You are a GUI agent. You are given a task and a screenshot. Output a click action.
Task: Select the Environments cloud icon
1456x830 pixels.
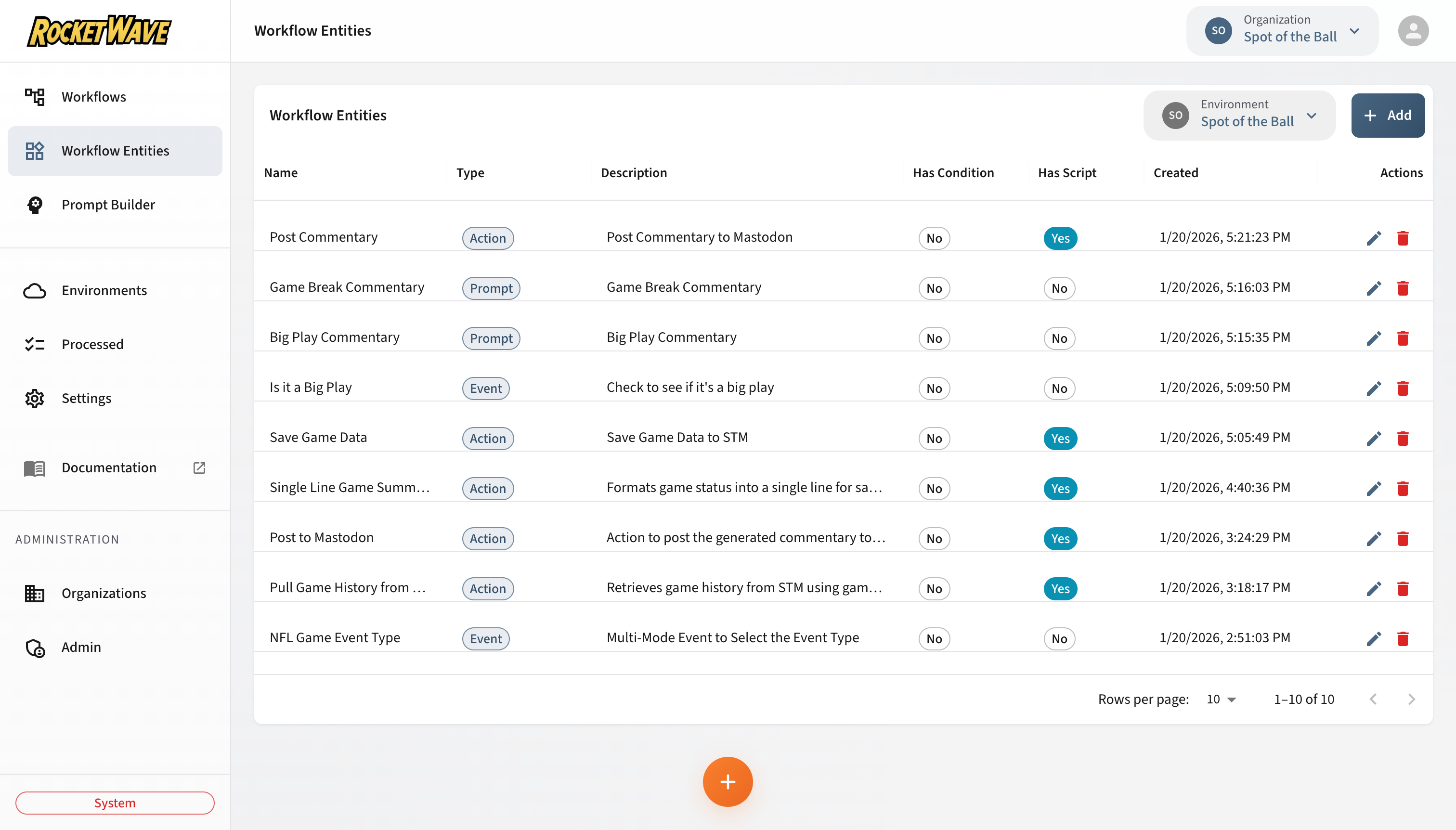(x=35, y=290)
